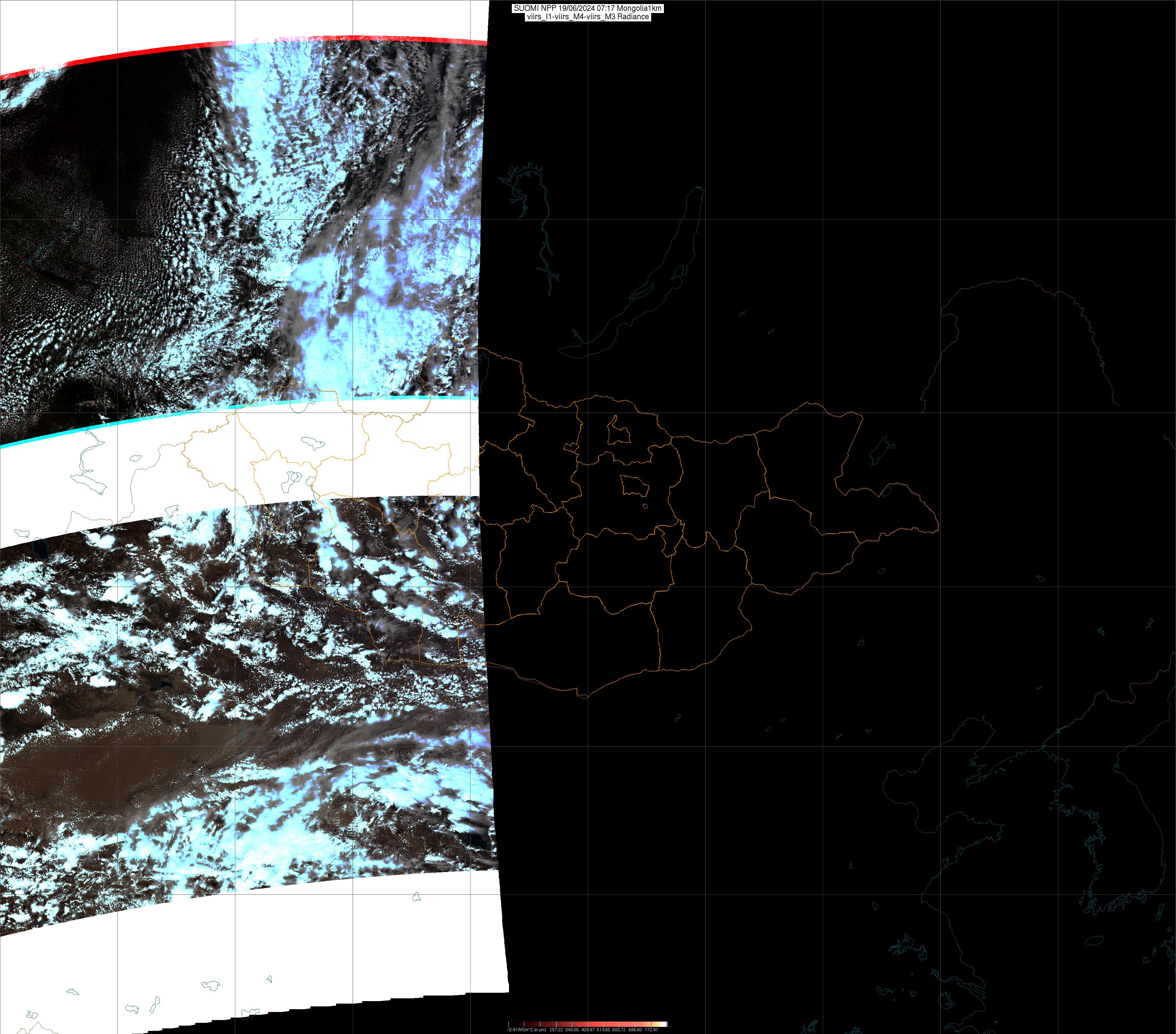Click the 428.97 label on color scale
Image resolution: width=1176 pixels, height=1034 pixels.
click(x=588, y=1029)
